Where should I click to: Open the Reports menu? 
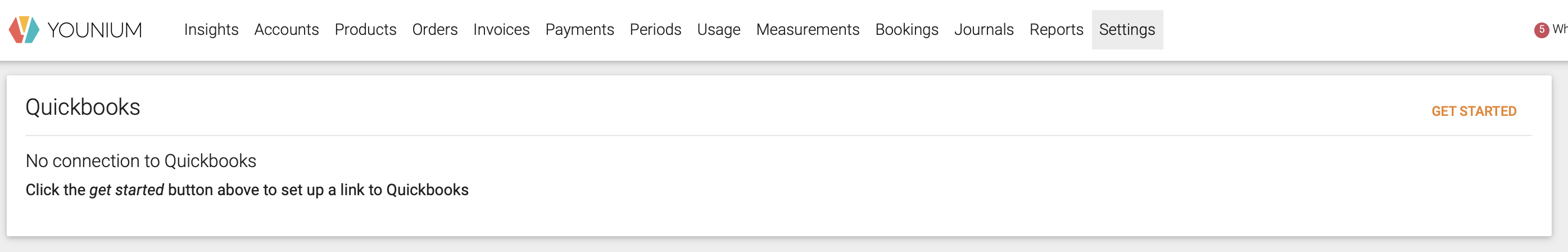(x=1056, y=30)
